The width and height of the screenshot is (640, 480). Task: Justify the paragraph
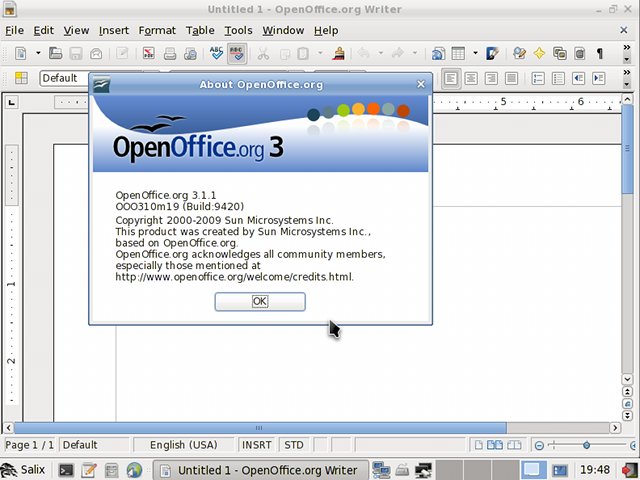click(511, 78)
